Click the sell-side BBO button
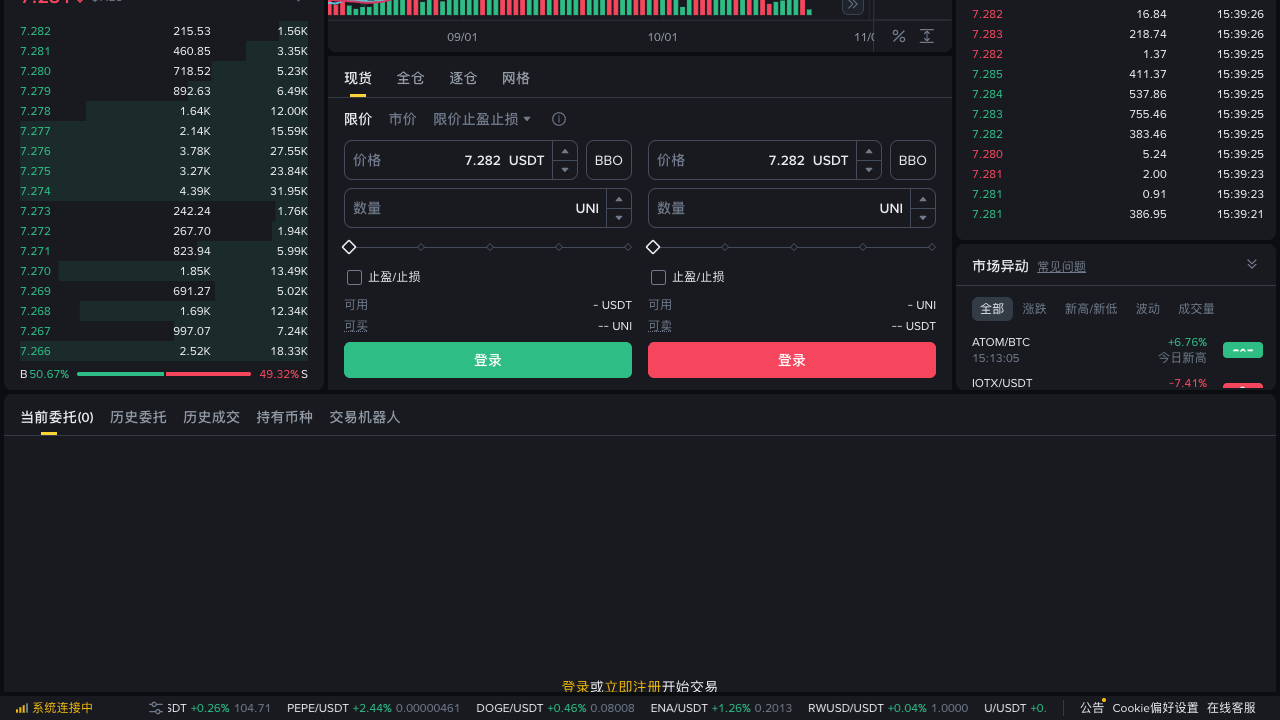 [x=913, y=160]
